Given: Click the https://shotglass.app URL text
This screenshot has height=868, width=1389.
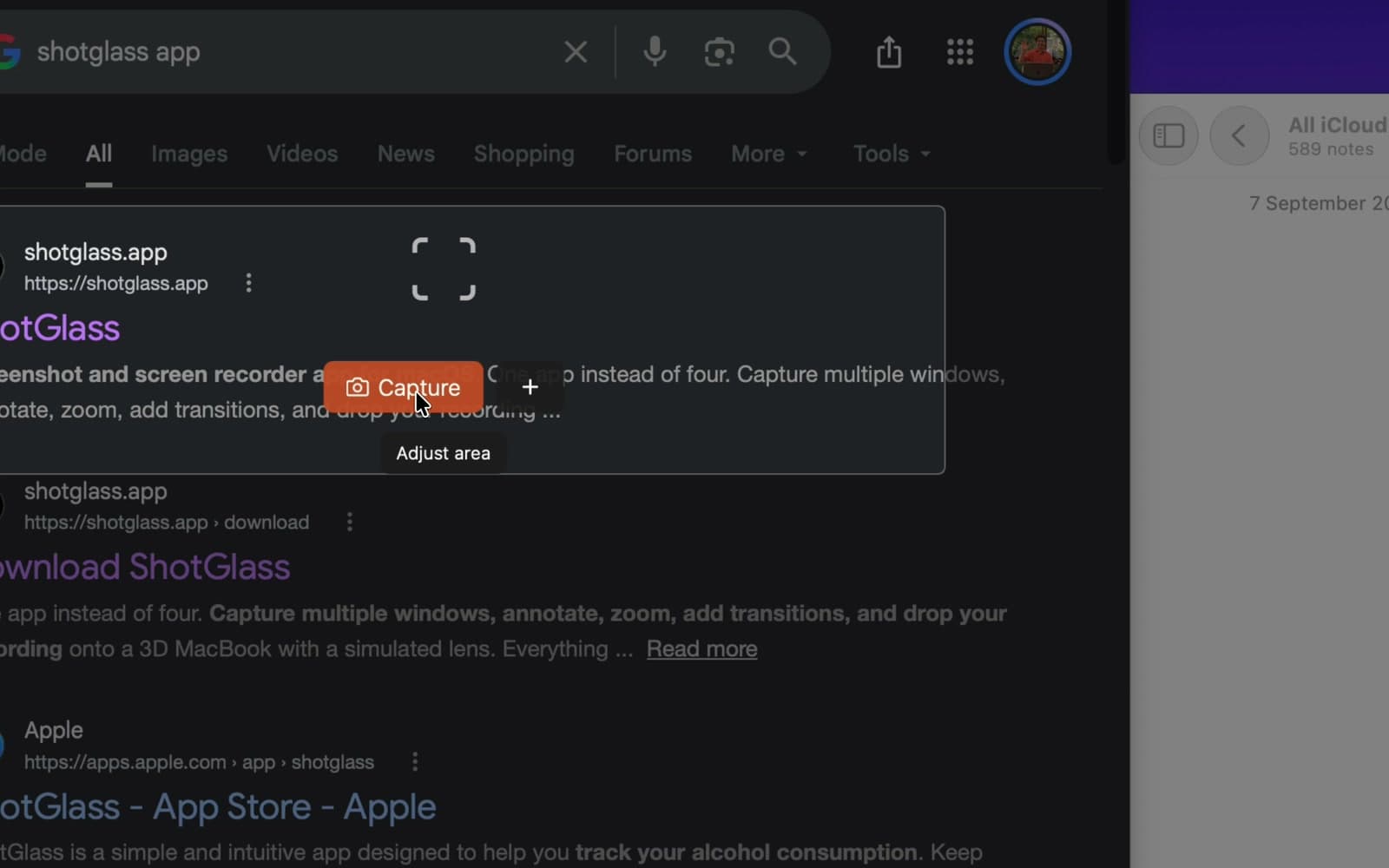Looking at the screenshot, I should point(116,284).
